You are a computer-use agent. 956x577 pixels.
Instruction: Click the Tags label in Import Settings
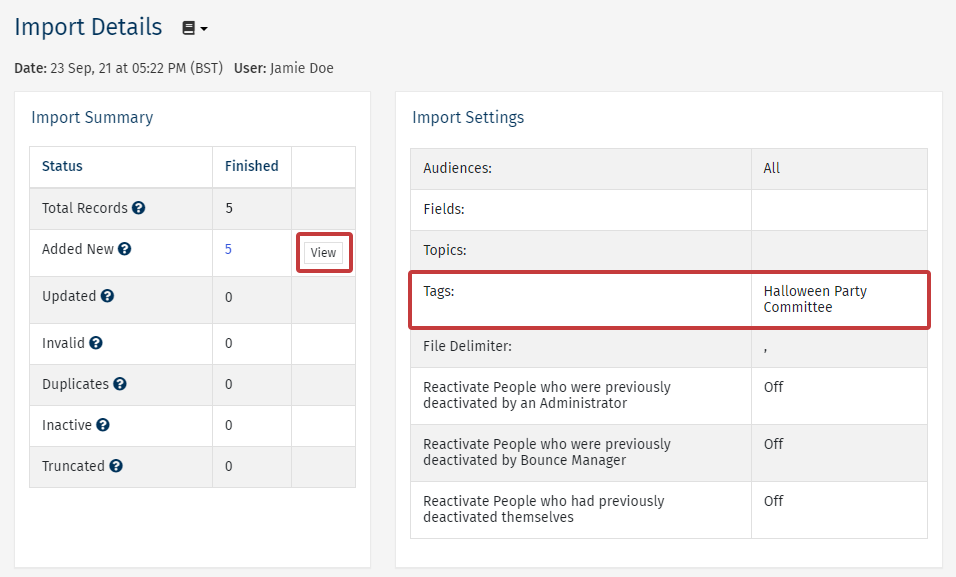(x=439, y=291)
